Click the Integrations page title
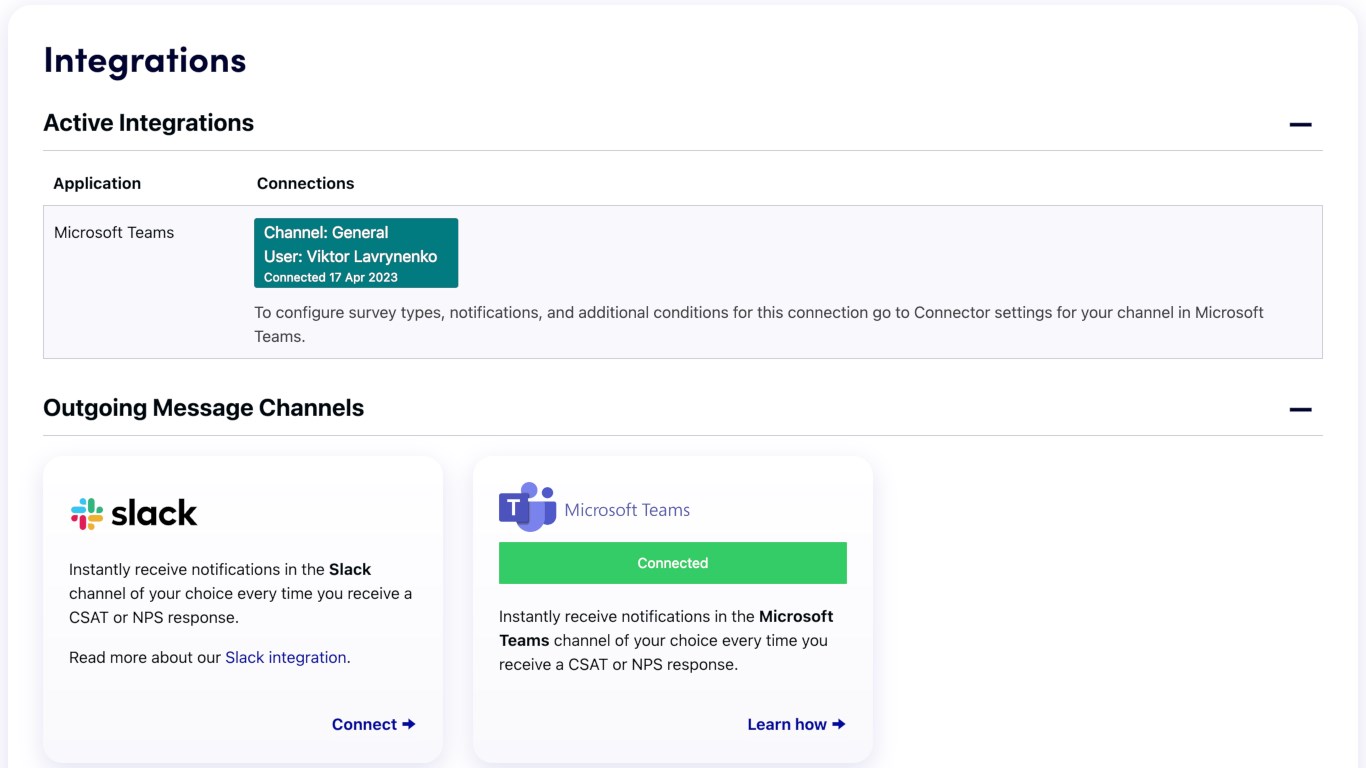 (x=145, y=60)
